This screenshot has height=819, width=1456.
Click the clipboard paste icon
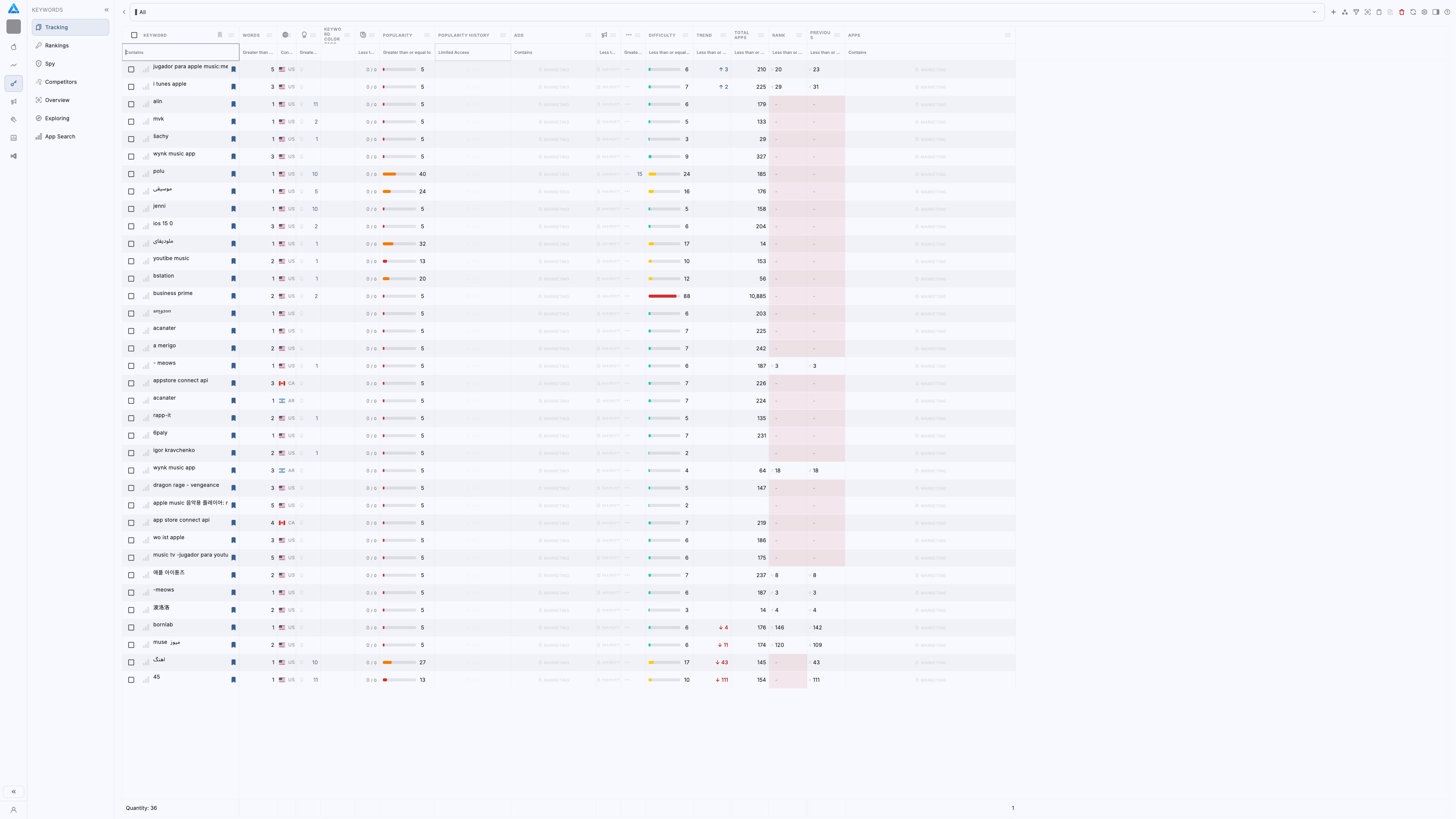click(x=1379, y=12)
